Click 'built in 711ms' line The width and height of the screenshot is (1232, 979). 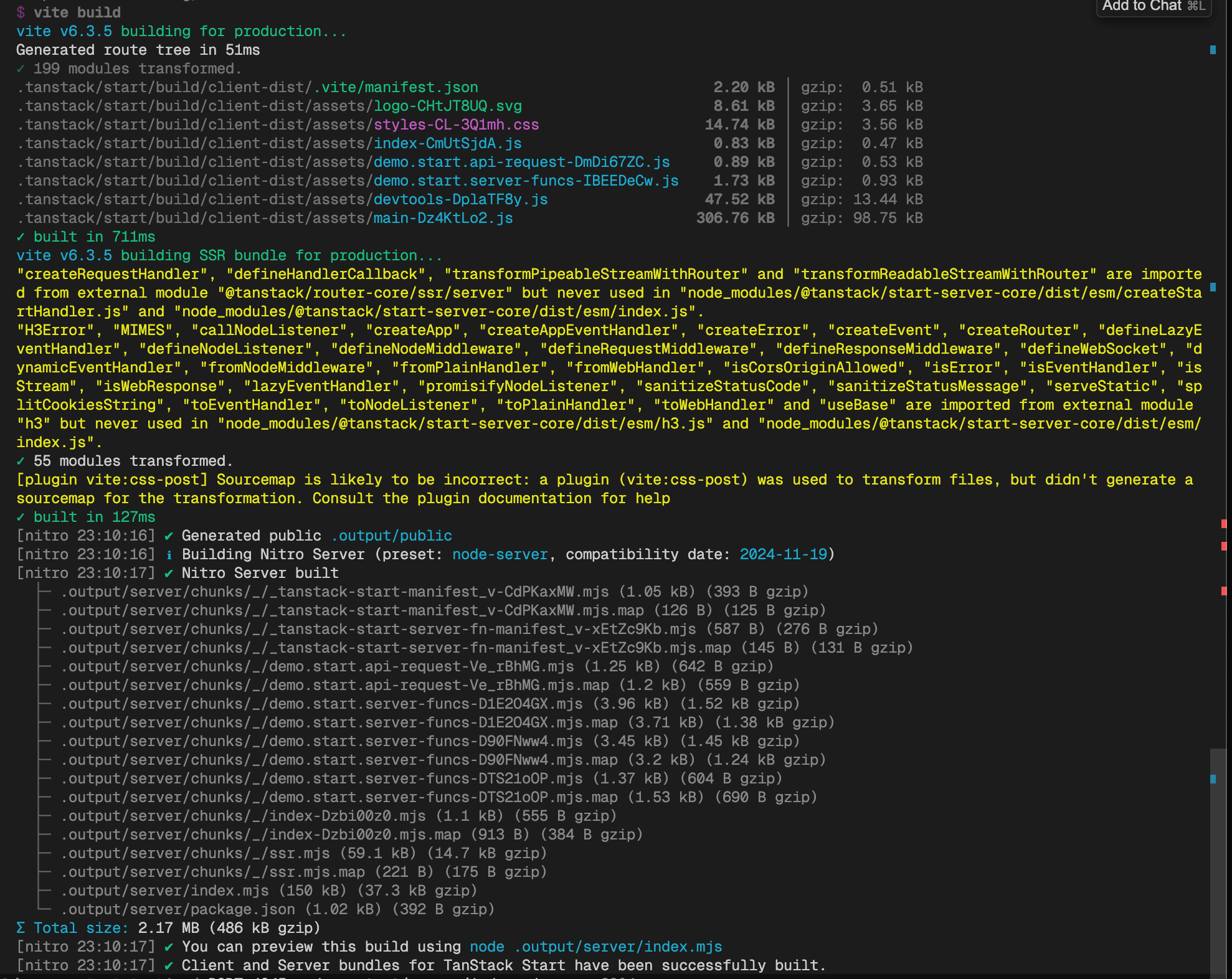pyautogui.click(x=86, y=237)
